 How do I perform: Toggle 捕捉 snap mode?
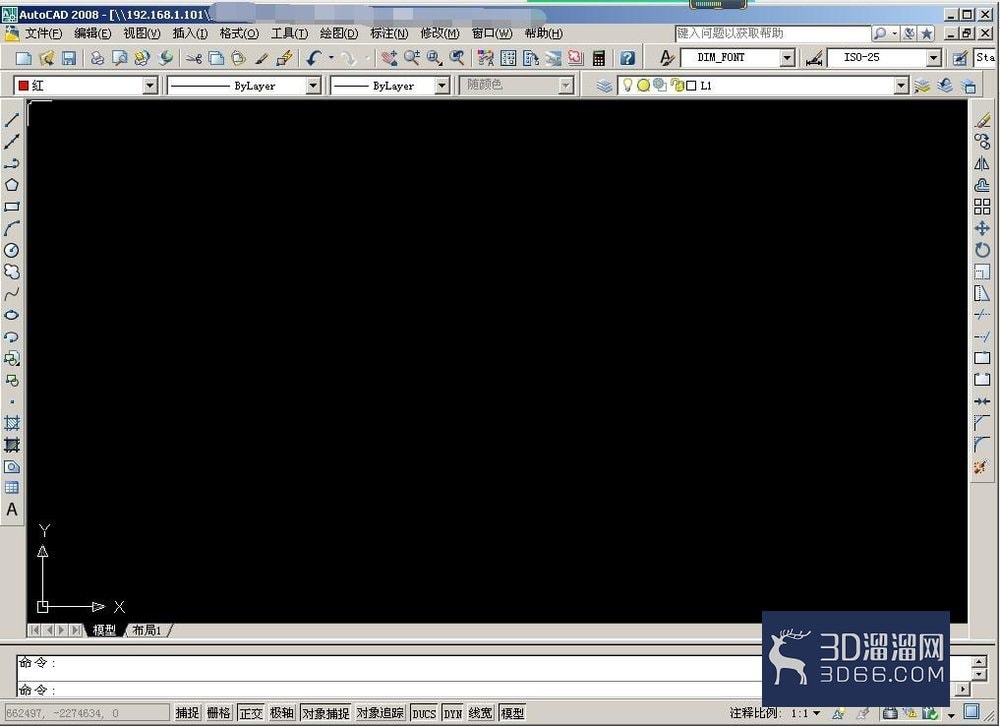click(188, 713)
